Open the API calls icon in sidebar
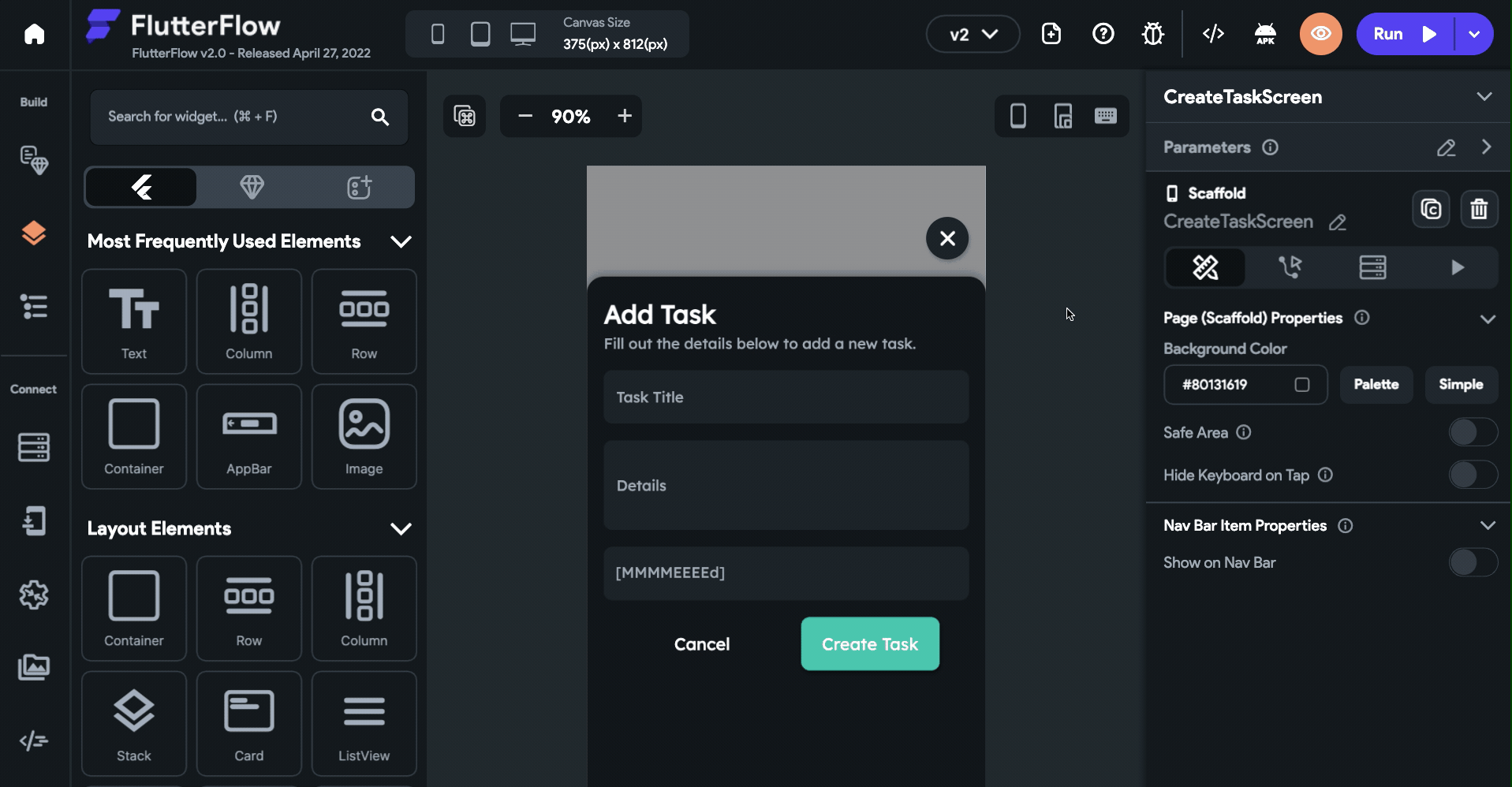This screenshot has height=787, width=1512. pos(34,521)
